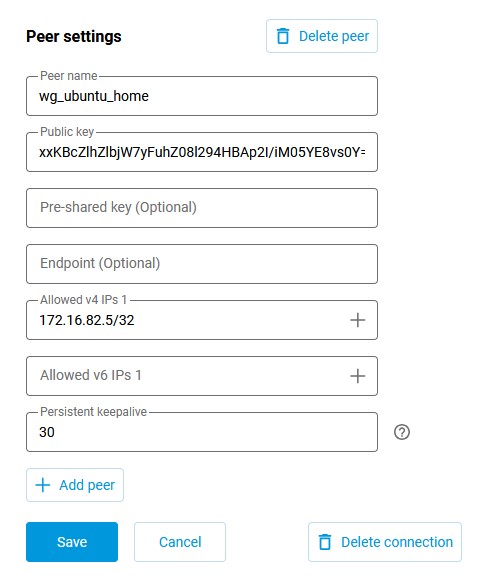Delete this peer using Delete peer button

click(x=322, y=36)
